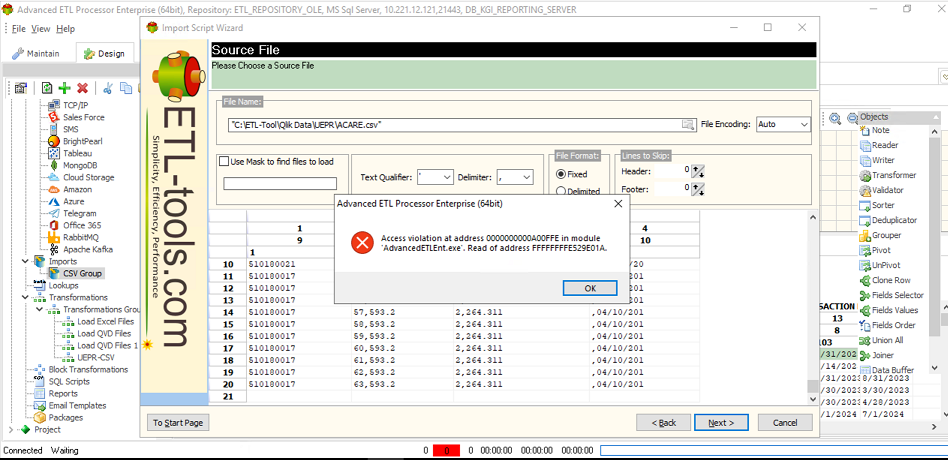This screenshot has width=948, height=460.
Task: Select the Fixed file format radio button
Action: 560,174
